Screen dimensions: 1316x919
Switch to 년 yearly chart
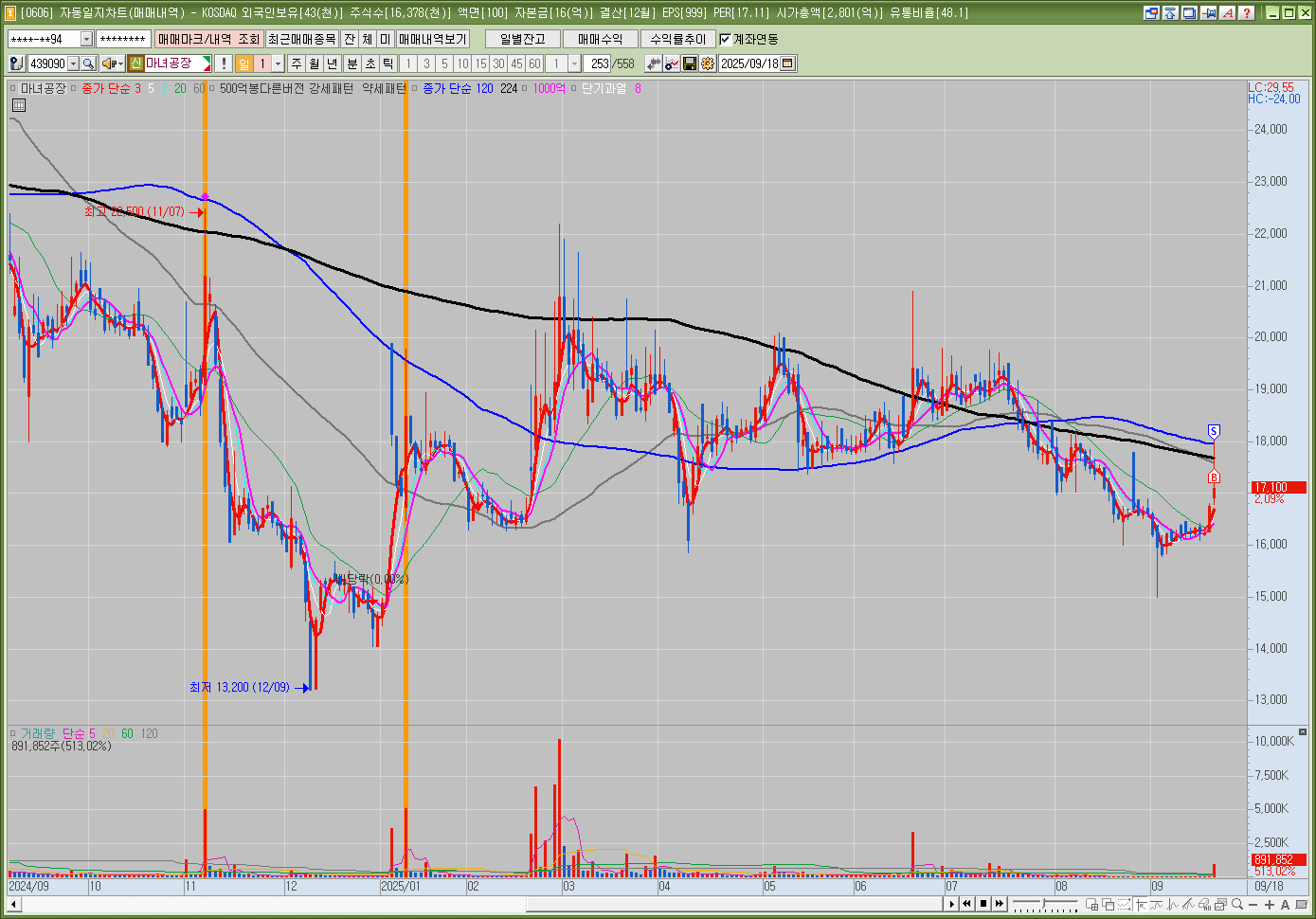[333, 63]
